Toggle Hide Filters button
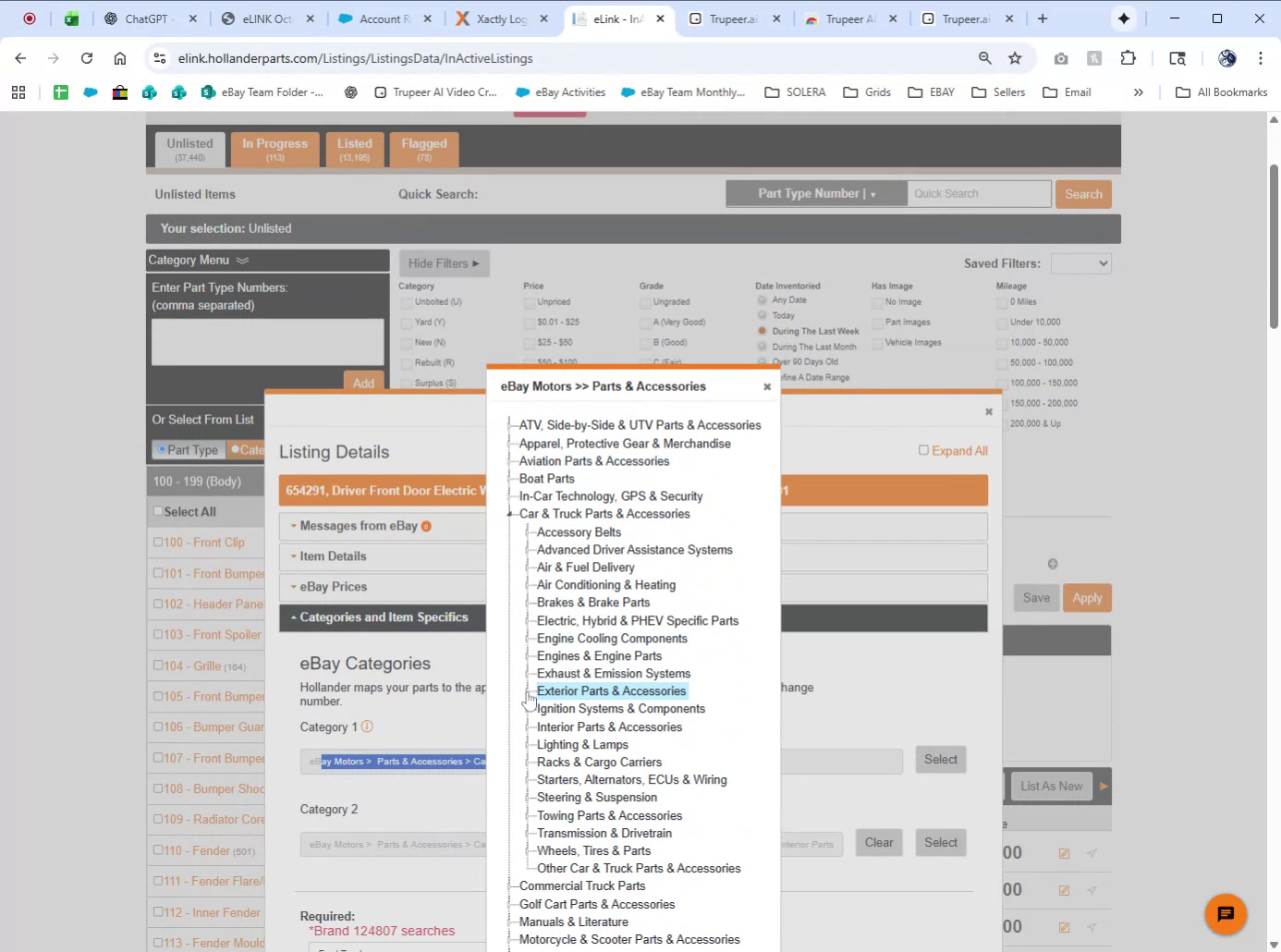The height and width of the screenshot is (952, 1281). (x=444, y=263)
